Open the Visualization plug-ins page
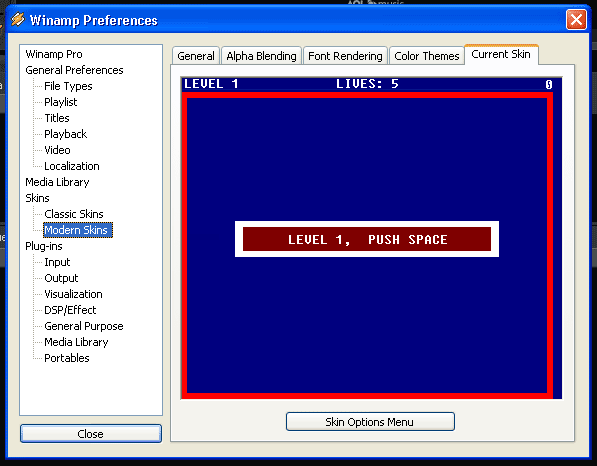This screenshot has height=466, width=597. coord(73,294)
